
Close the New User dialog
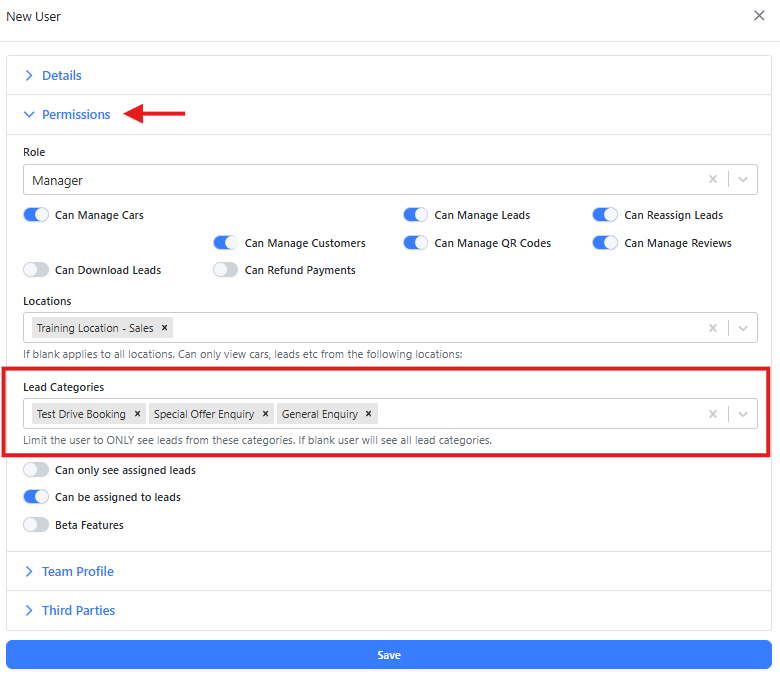pos(759,16)
